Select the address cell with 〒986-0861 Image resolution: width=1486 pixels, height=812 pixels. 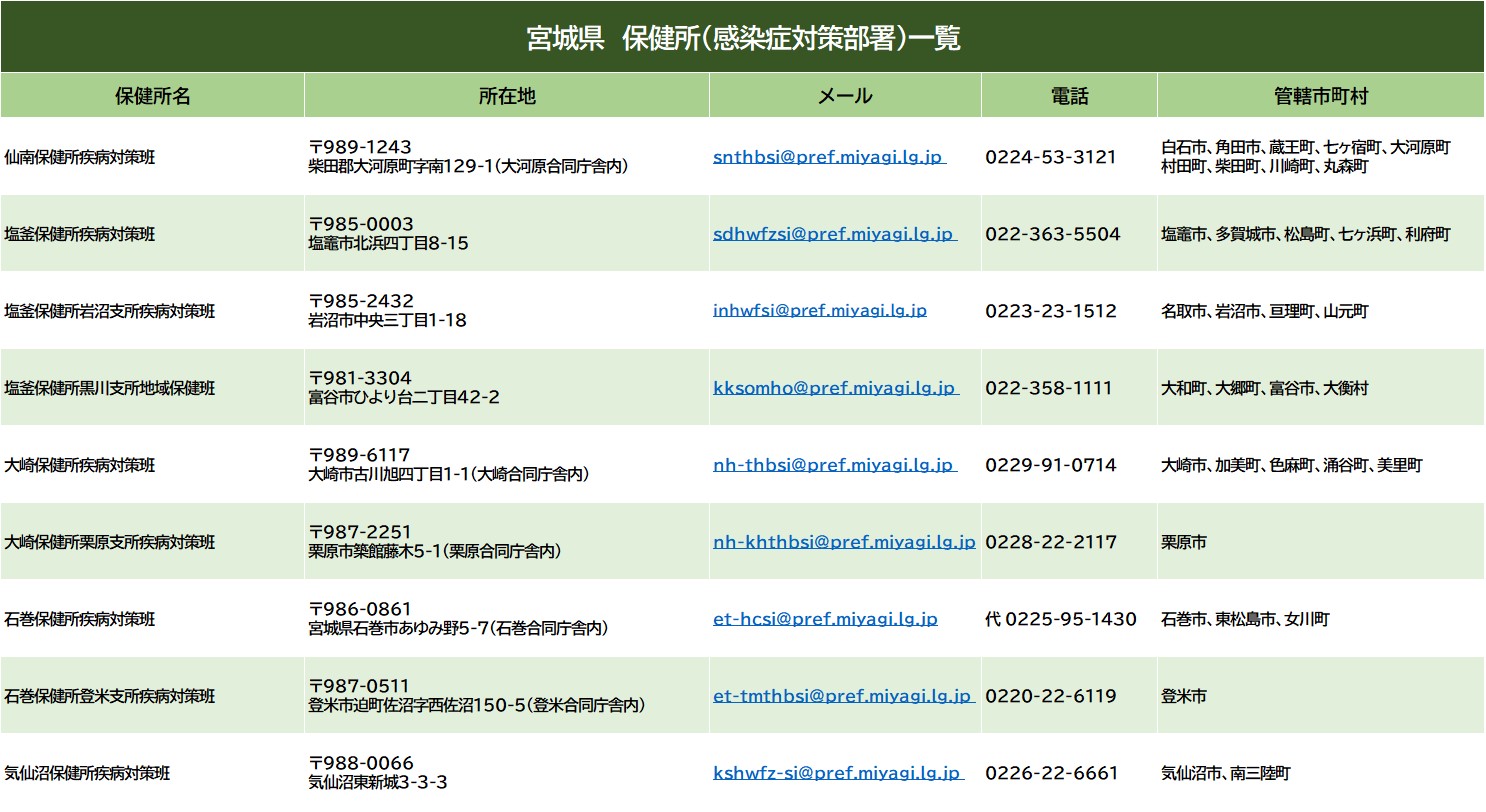507,619
